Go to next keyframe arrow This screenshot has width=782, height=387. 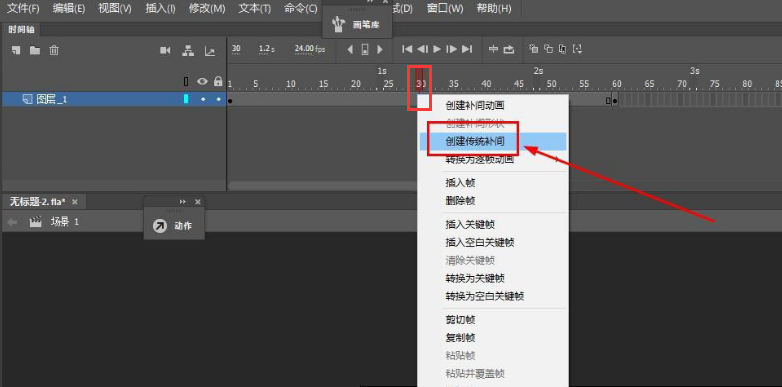coord(380,49)
